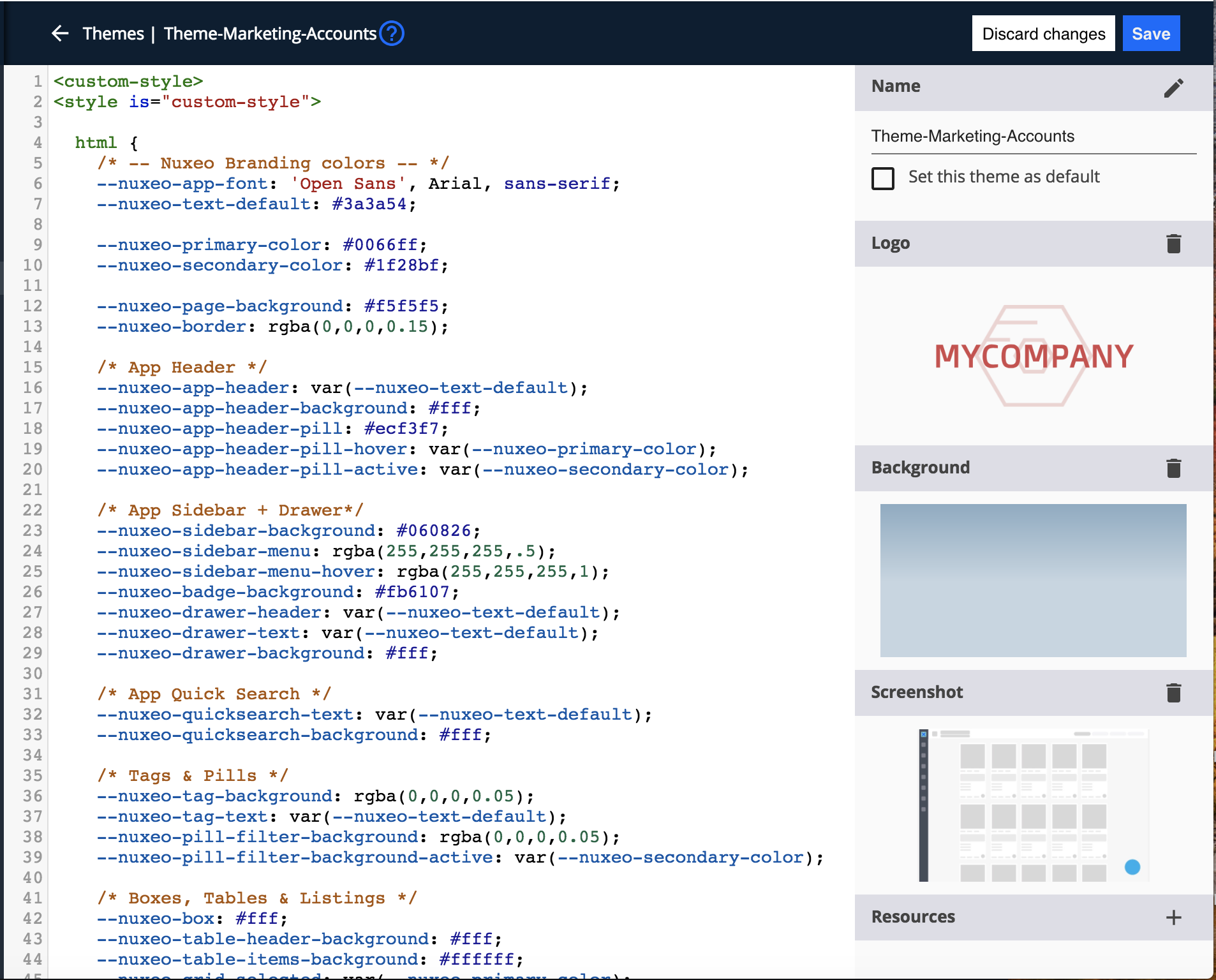Click the '/* App Sidebar + Drawer*/' comment

(x=230, y=510)
